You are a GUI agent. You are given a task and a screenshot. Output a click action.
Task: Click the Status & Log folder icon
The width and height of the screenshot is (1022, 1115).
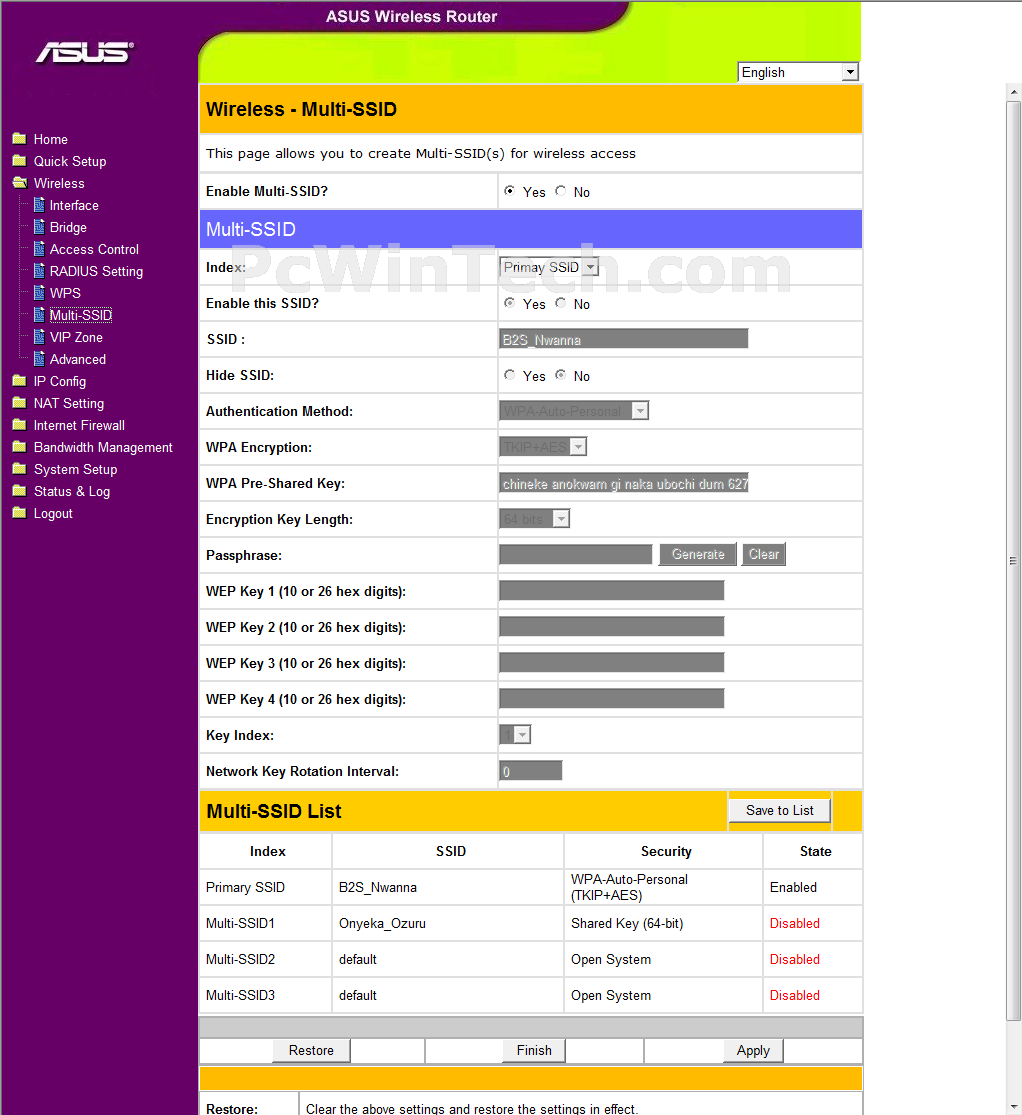20,491
